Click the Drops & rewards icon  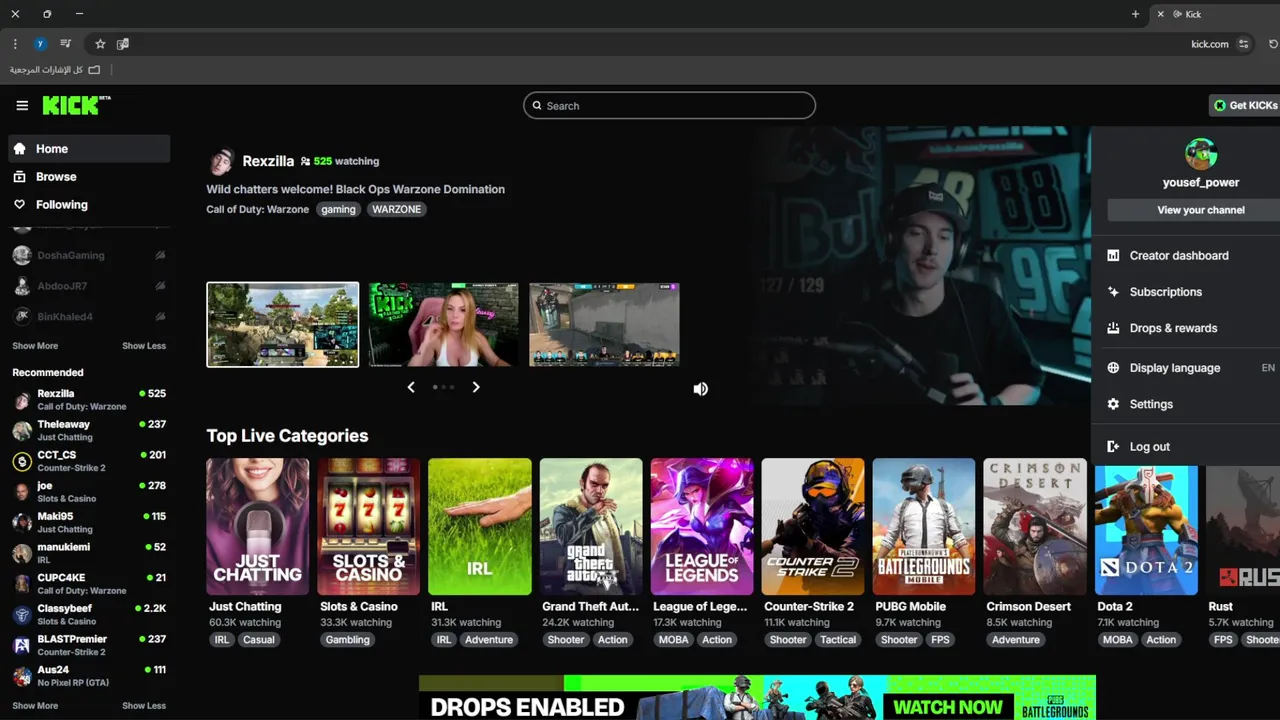coord(1113,328)
